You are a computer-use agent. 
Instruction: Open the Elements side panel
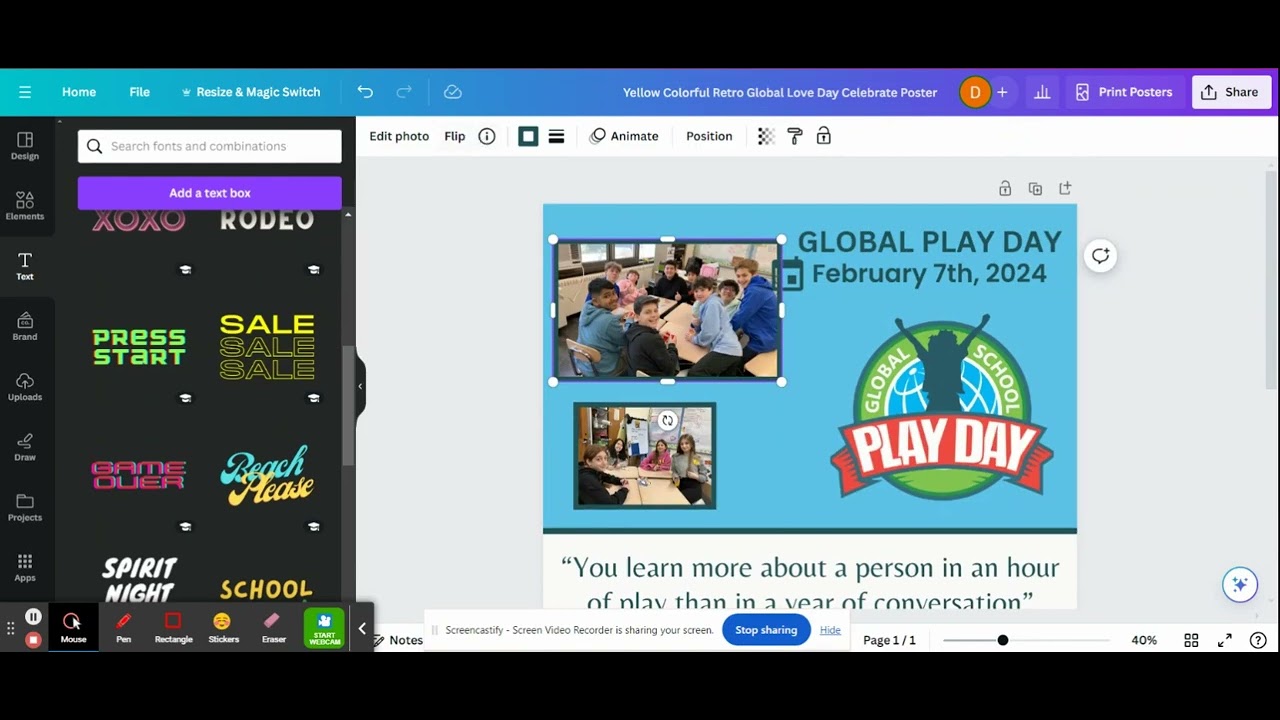click(x=25, y=206)
